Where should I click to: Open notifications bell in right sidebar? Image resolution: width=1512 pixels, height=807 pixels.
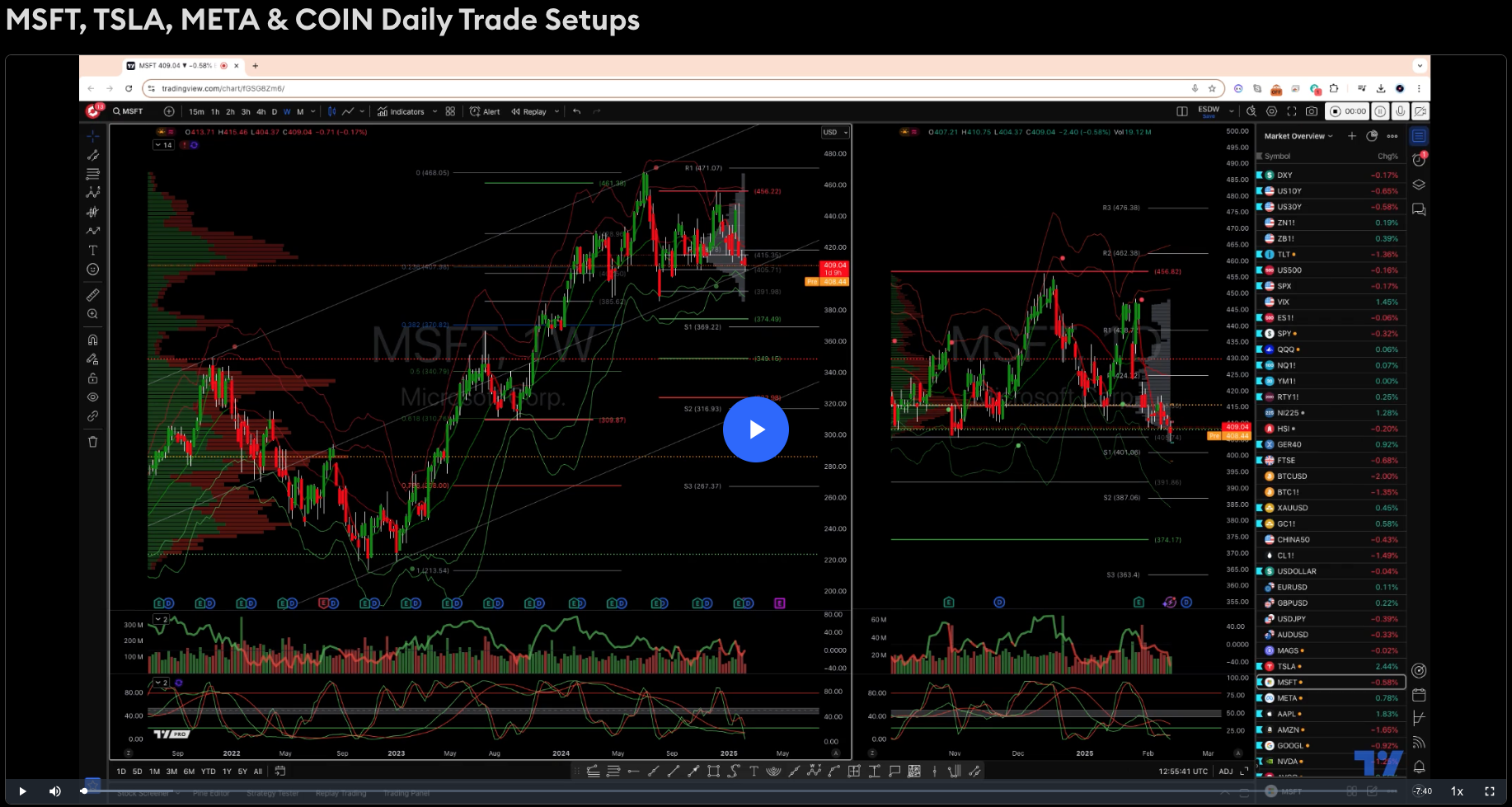pos(1419,767)
